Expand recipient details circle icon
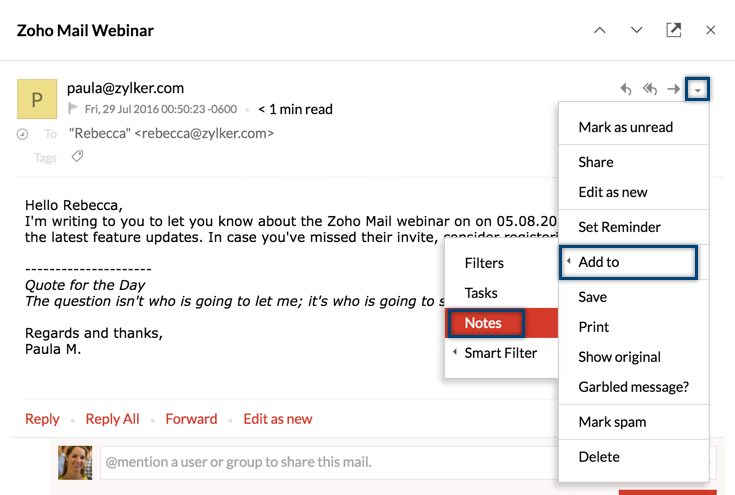Image resolution: width=735 pixels, height=495 pixels. coord(22,135)
